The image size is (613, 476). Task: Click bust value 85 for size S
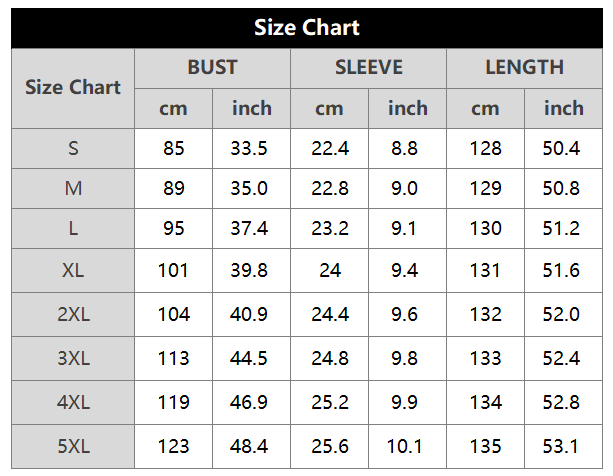[x=174, y=148]
